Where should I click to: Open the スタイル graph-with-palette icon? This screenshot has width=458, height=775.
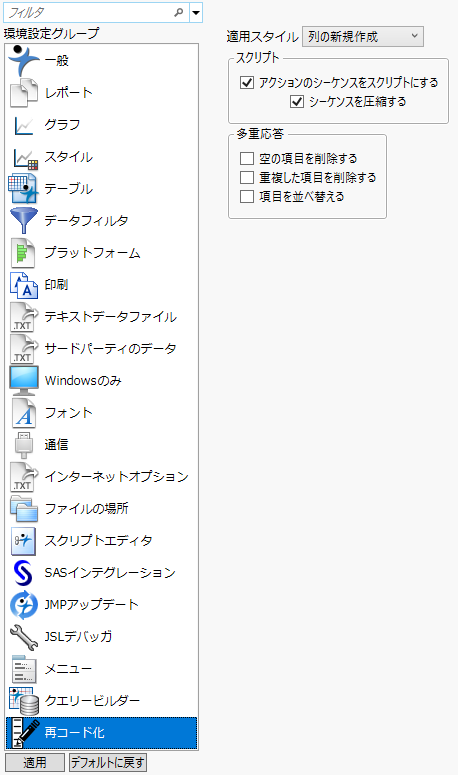[25, 158]
